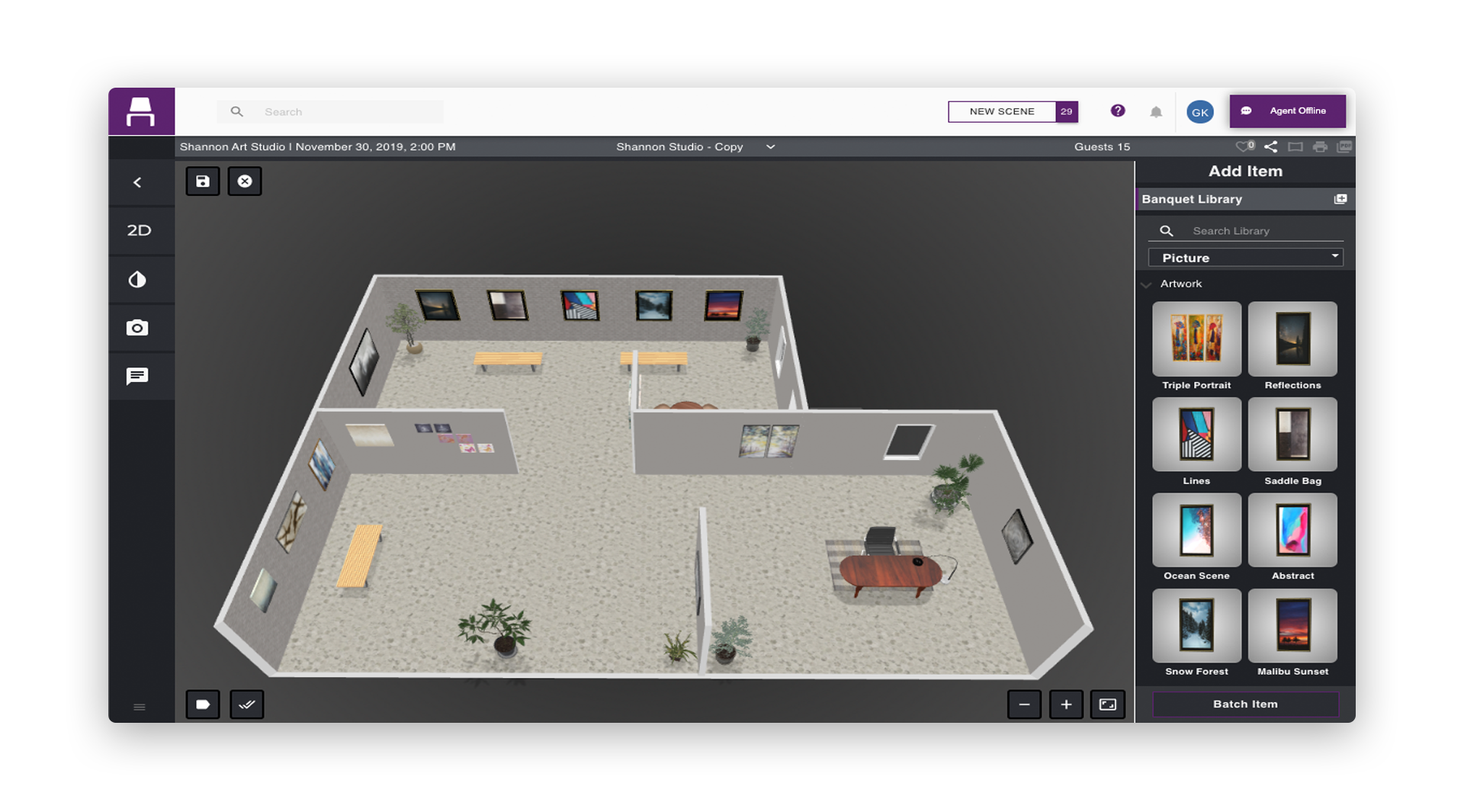Select the Reflections artwork thumbnail

coord(1292,339)
